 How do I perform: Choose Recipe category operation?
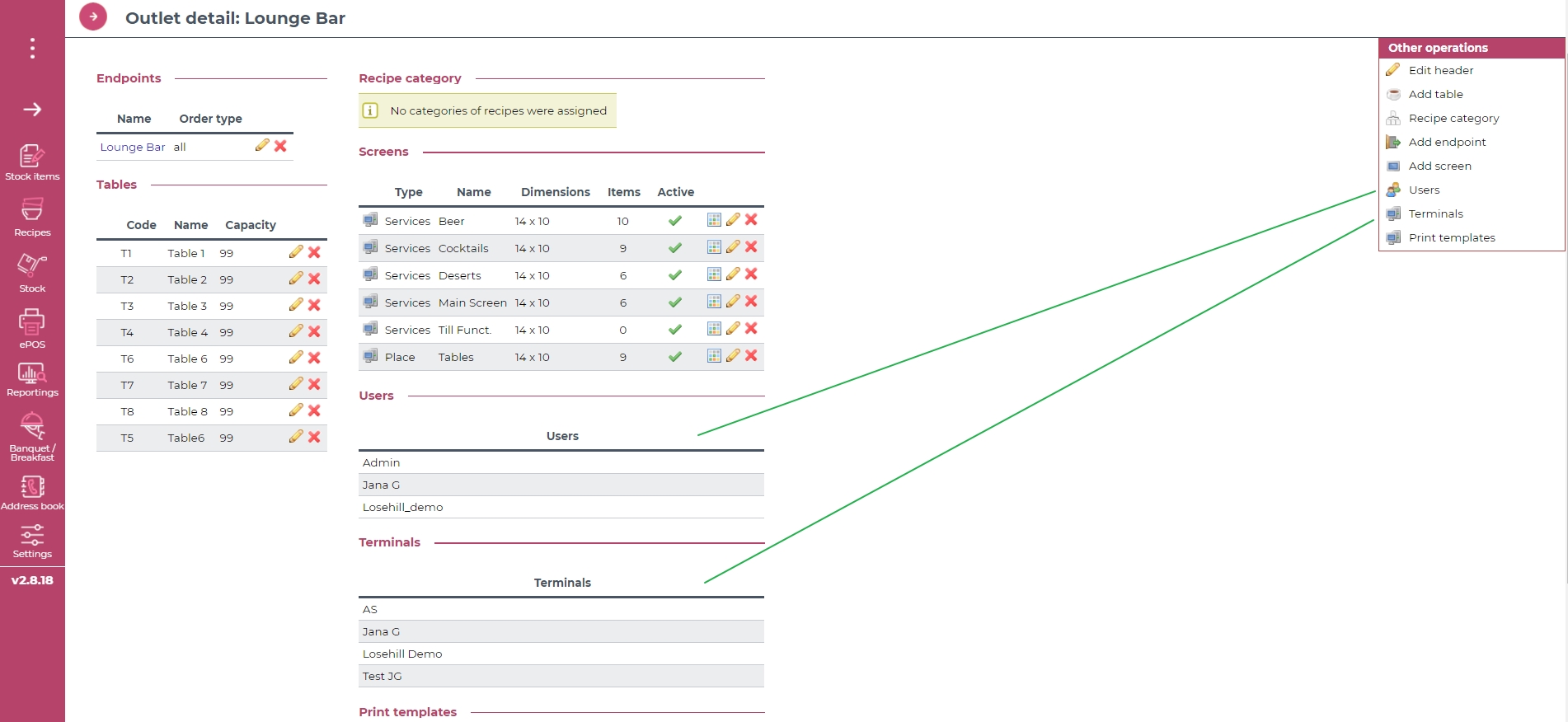pos(1453,118)
